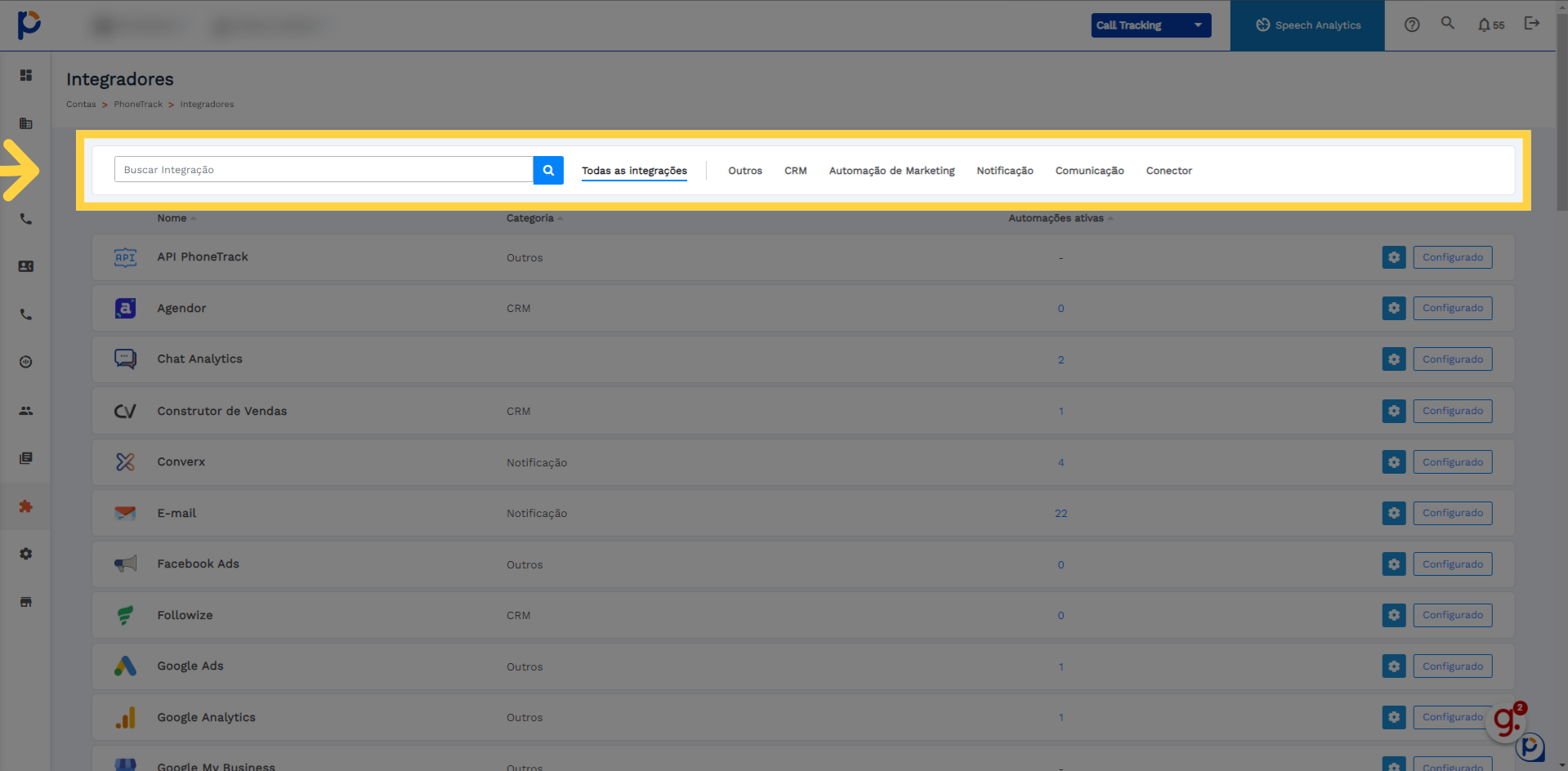Select the Conector filter tab

point(1168,171)
